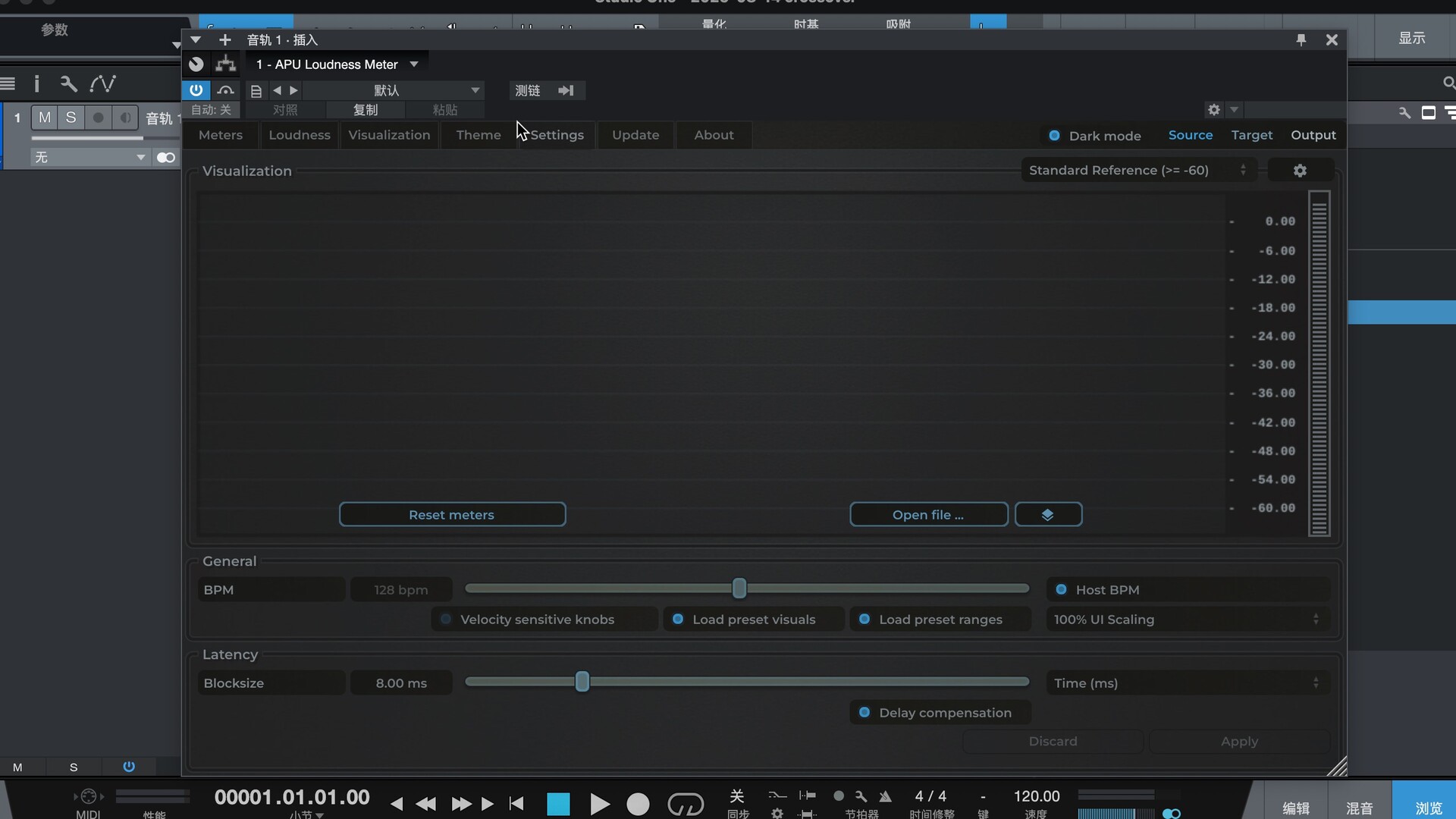This screenshot has height=819, width=1456.
Task: Toggle Delay compensation
Action: [x=940, y=713]
